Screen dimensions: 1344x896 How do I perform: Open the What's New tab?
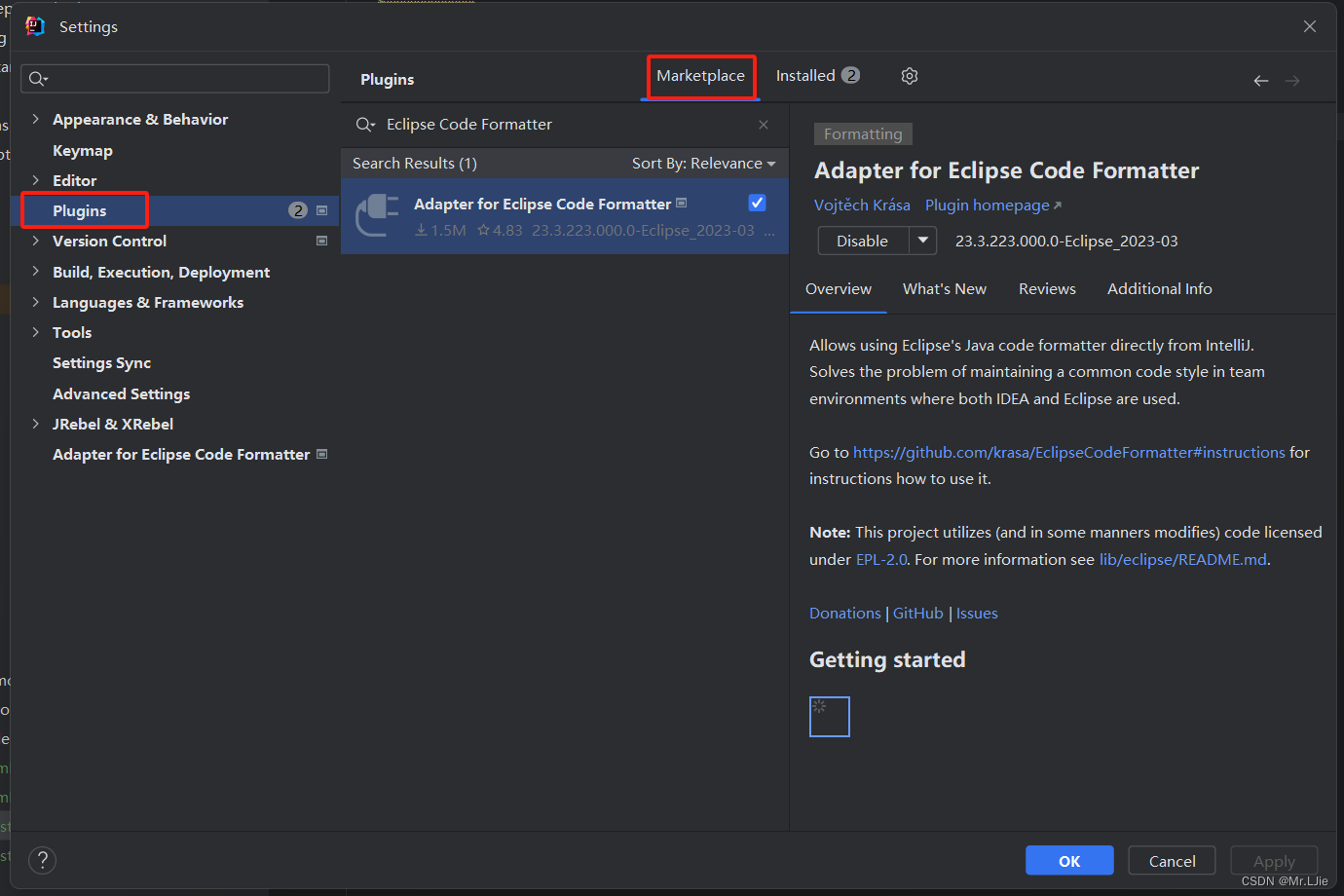tap(945, 289)
